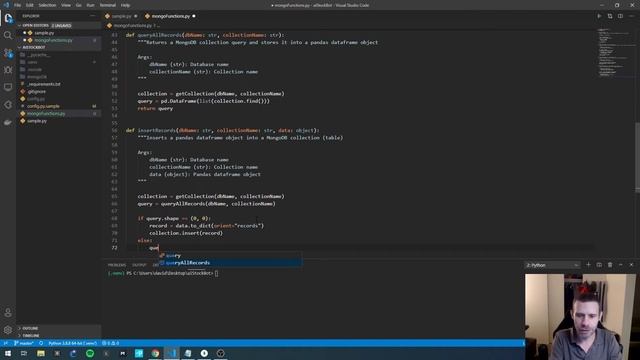Open the Explorer view in activity bar
This screenshot has width=640, height=360.
pyautogui.click(x=8, y=18)
